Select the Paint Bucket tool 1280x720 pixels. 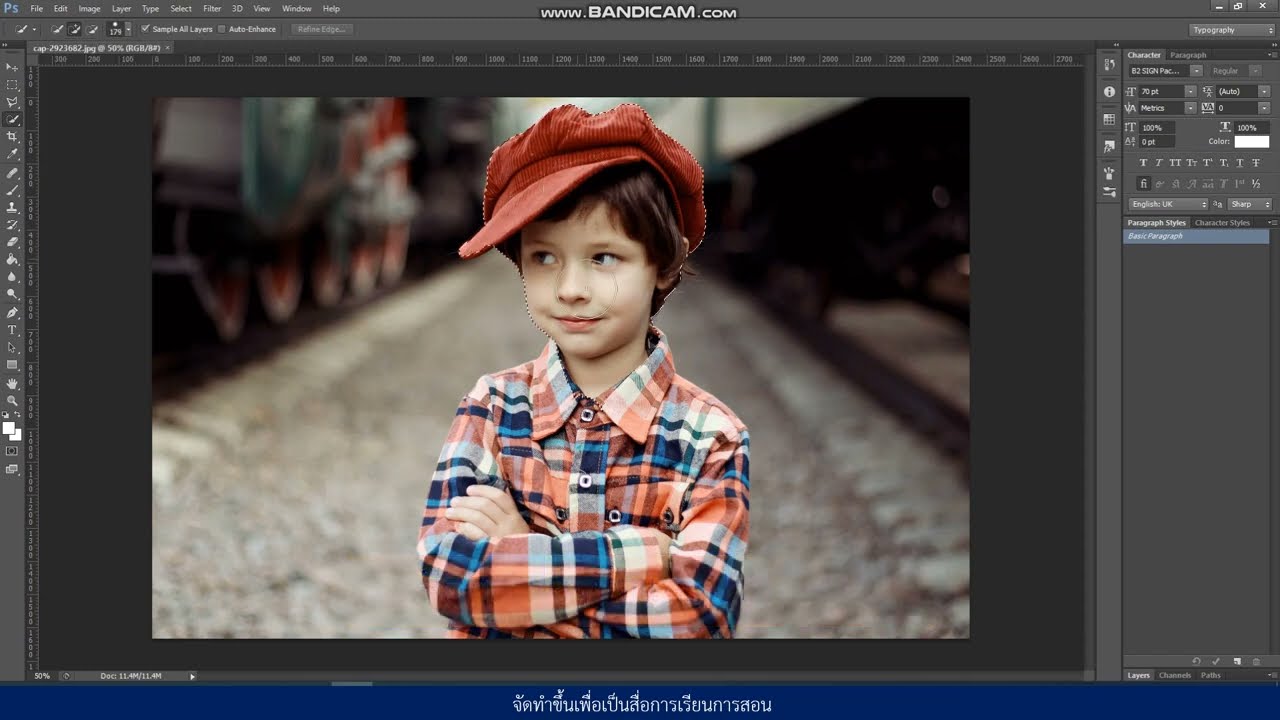point(12,259)
